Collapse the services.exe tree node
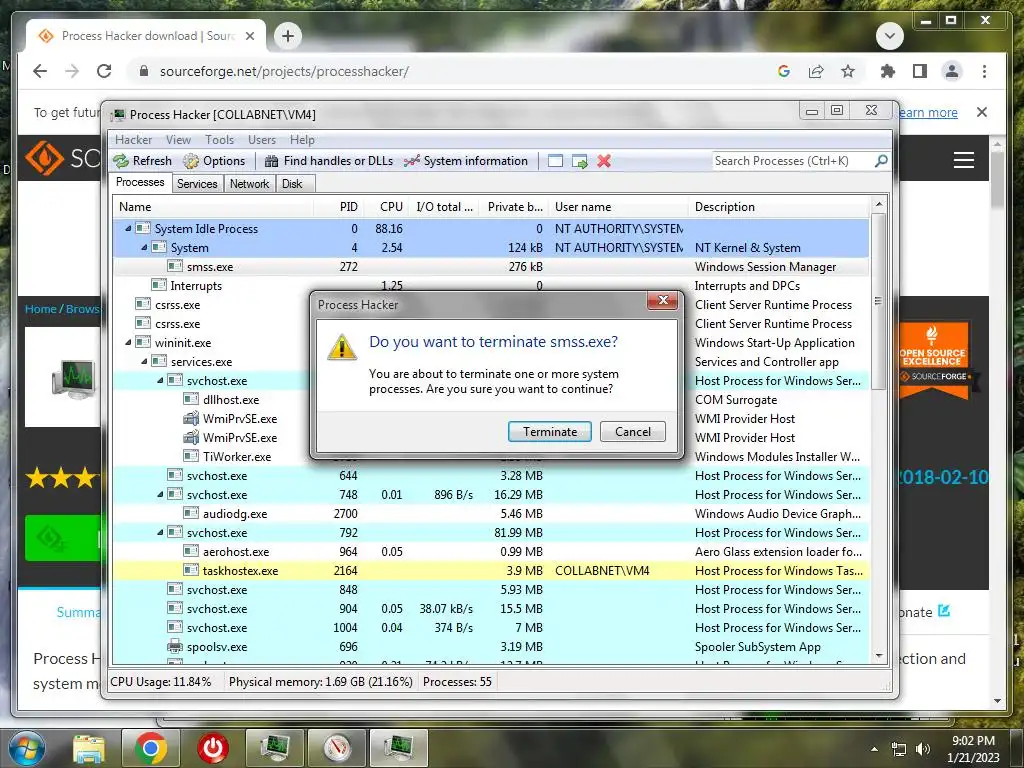The image size is (1024, 768). 144,361
